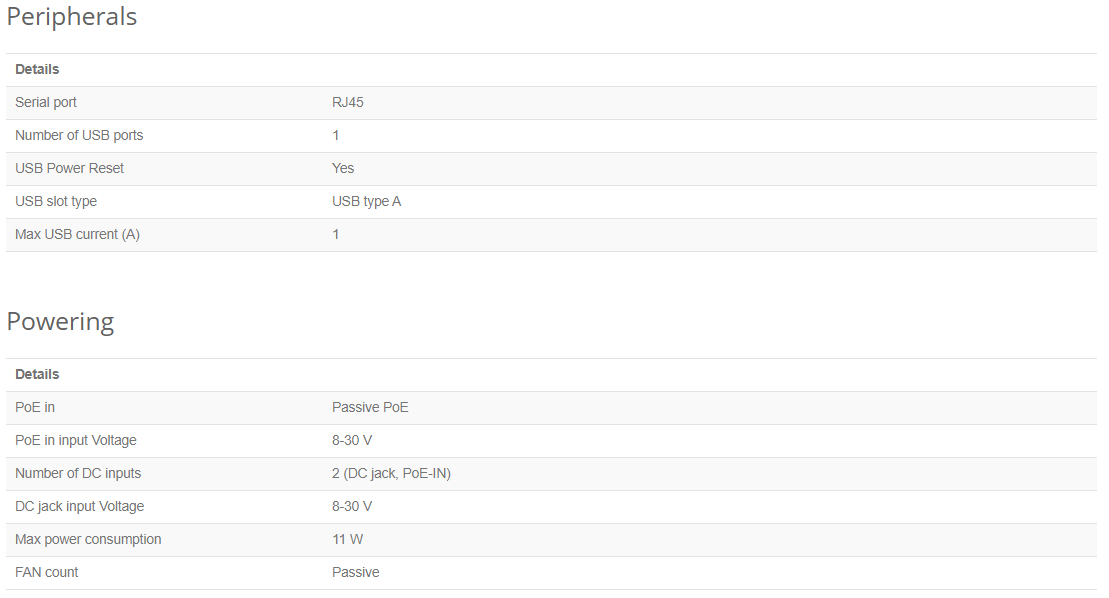
Task: Select the Details header in Peripherals table
Action: click(37, 69)
